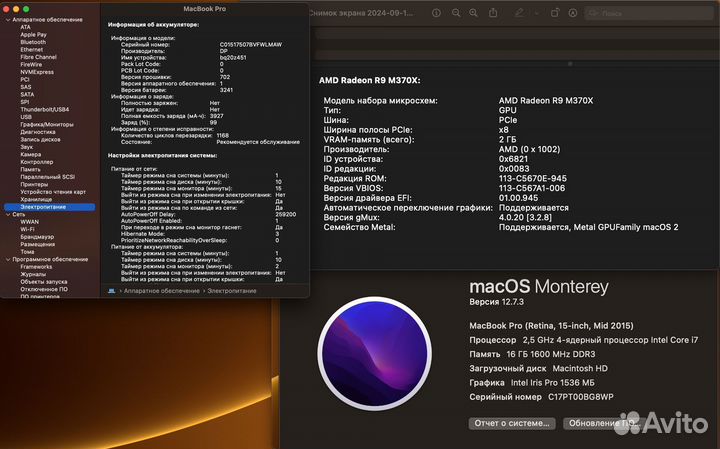The height and width of the screenshot is (449, 720).
Task: Select Камера in the sidebar
Action: click(31, 154)
